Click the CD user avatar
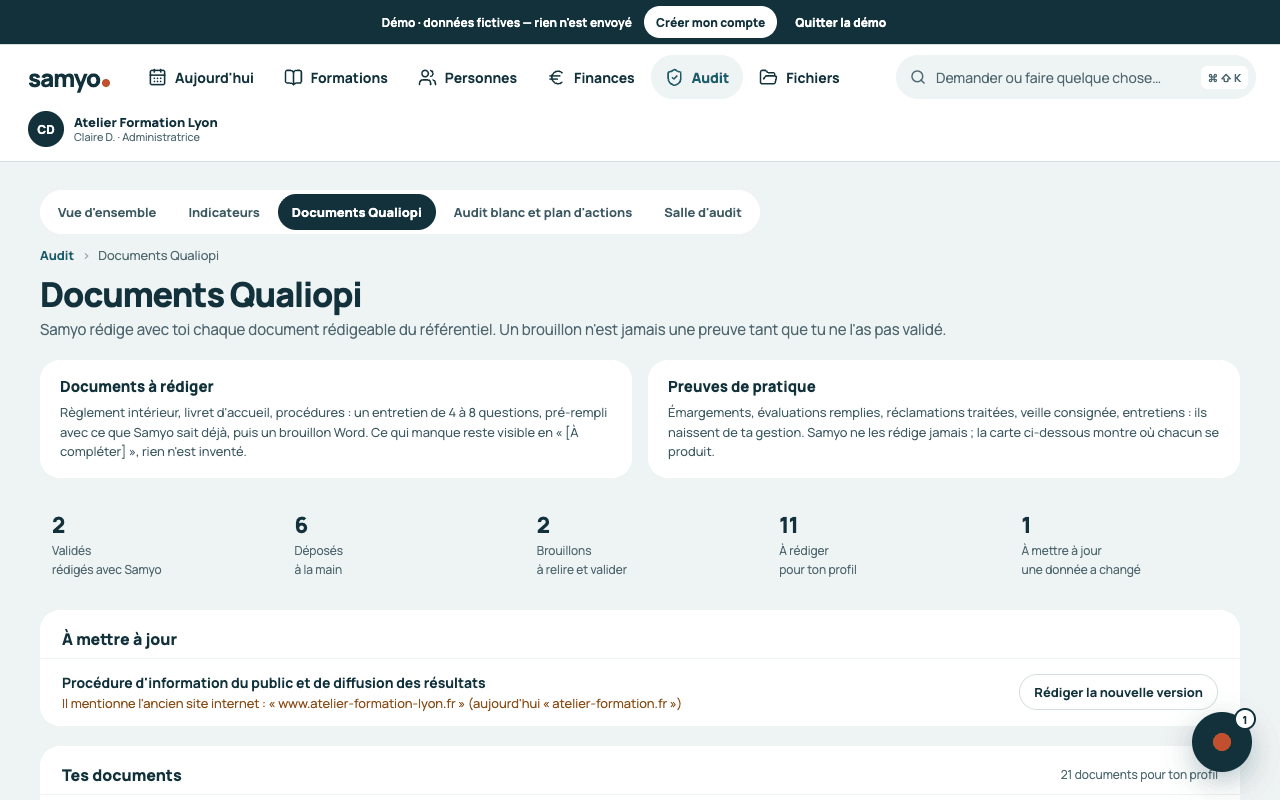This screenshot has width=1280, height=800. coord(46,129)
